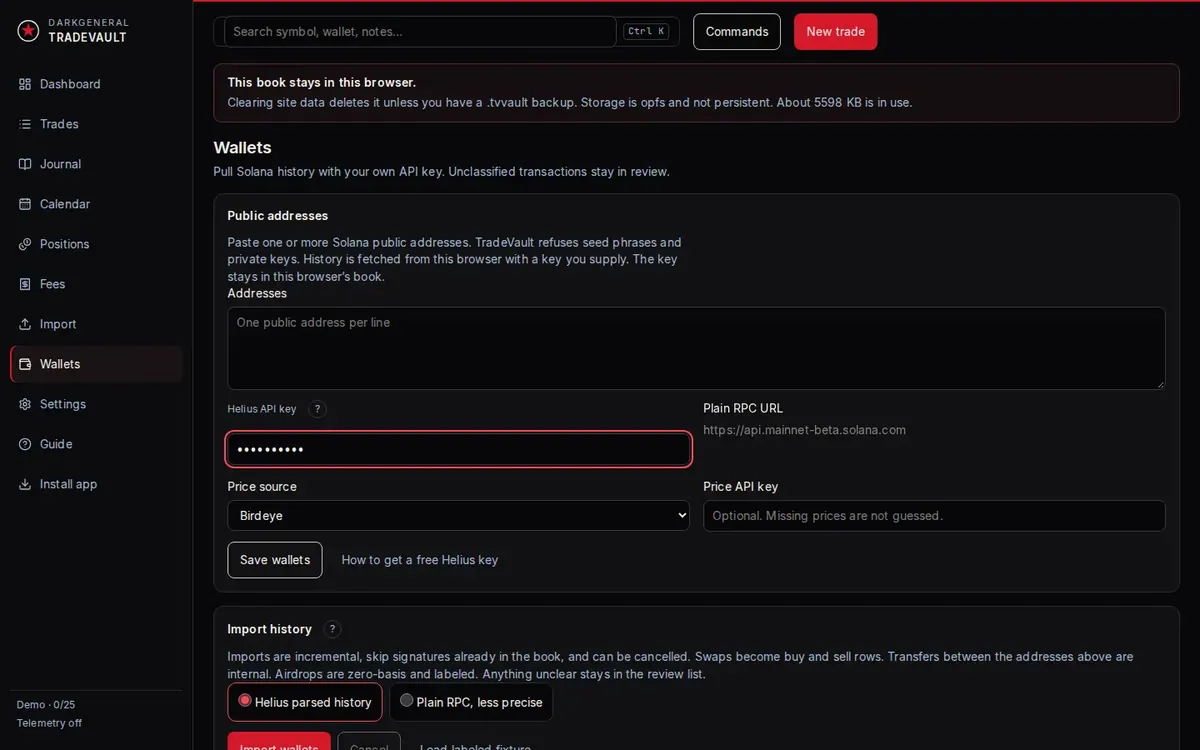Viewport: 1200px width, 750px height.
Task: Select Helius parsed history radio option
Action: point(304,702)
